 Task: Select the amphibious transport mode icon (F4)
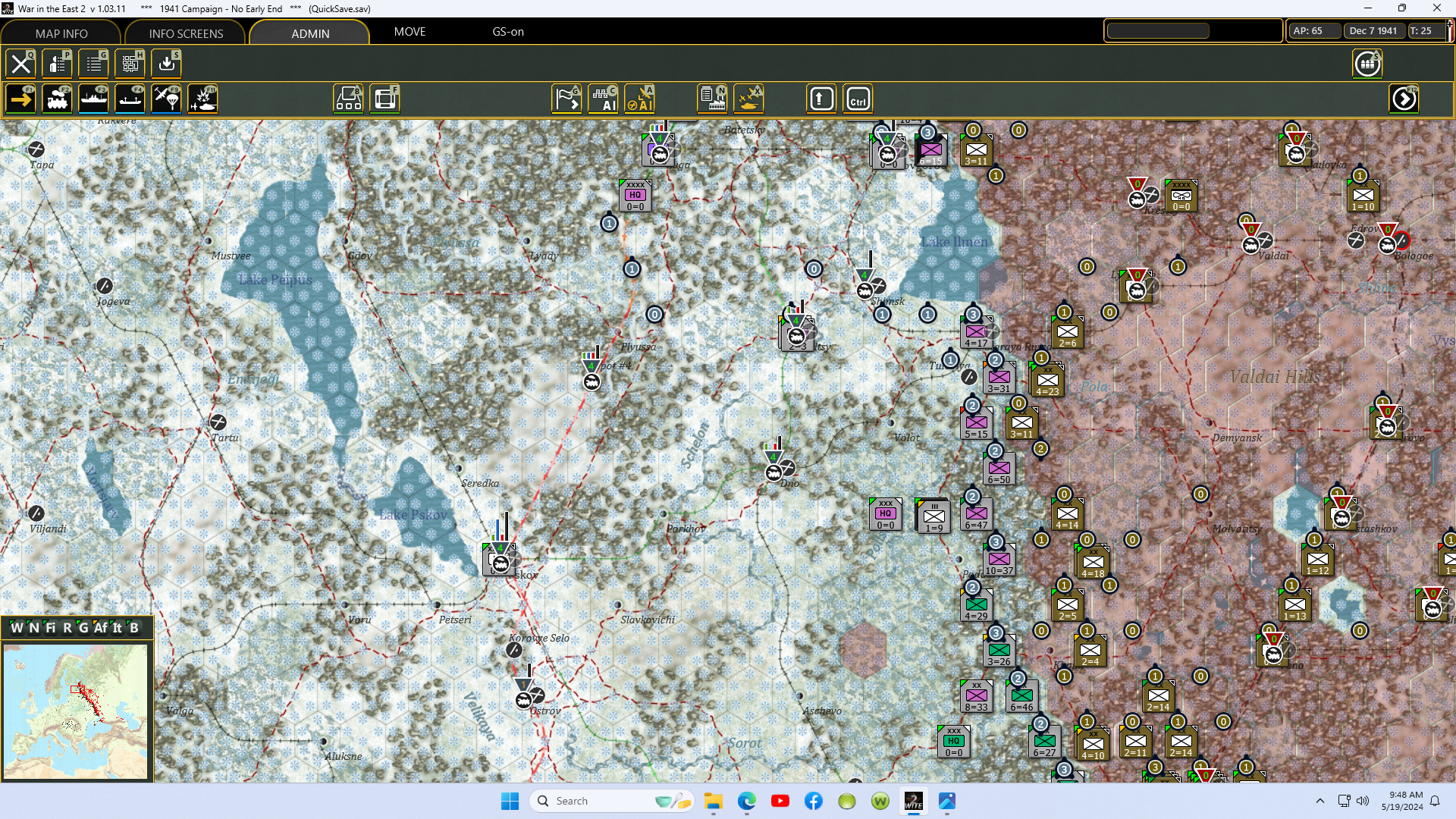130,99
